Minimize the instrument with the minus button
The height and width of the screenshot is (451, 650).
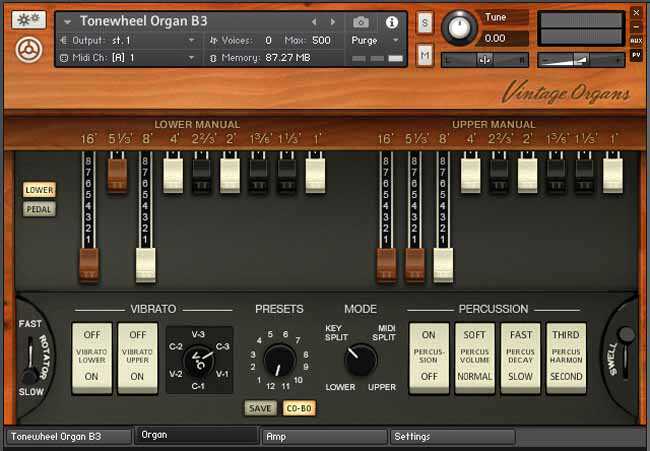point(636,27)
